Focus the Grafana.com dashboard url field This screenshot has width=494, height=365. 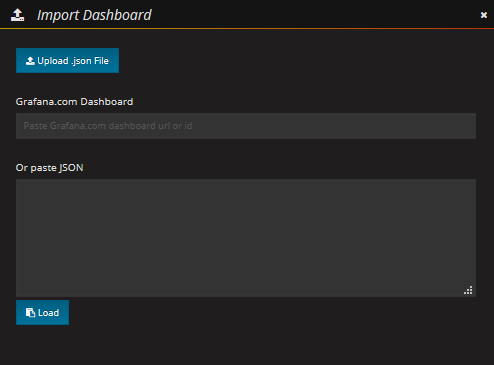coord(246,126)
